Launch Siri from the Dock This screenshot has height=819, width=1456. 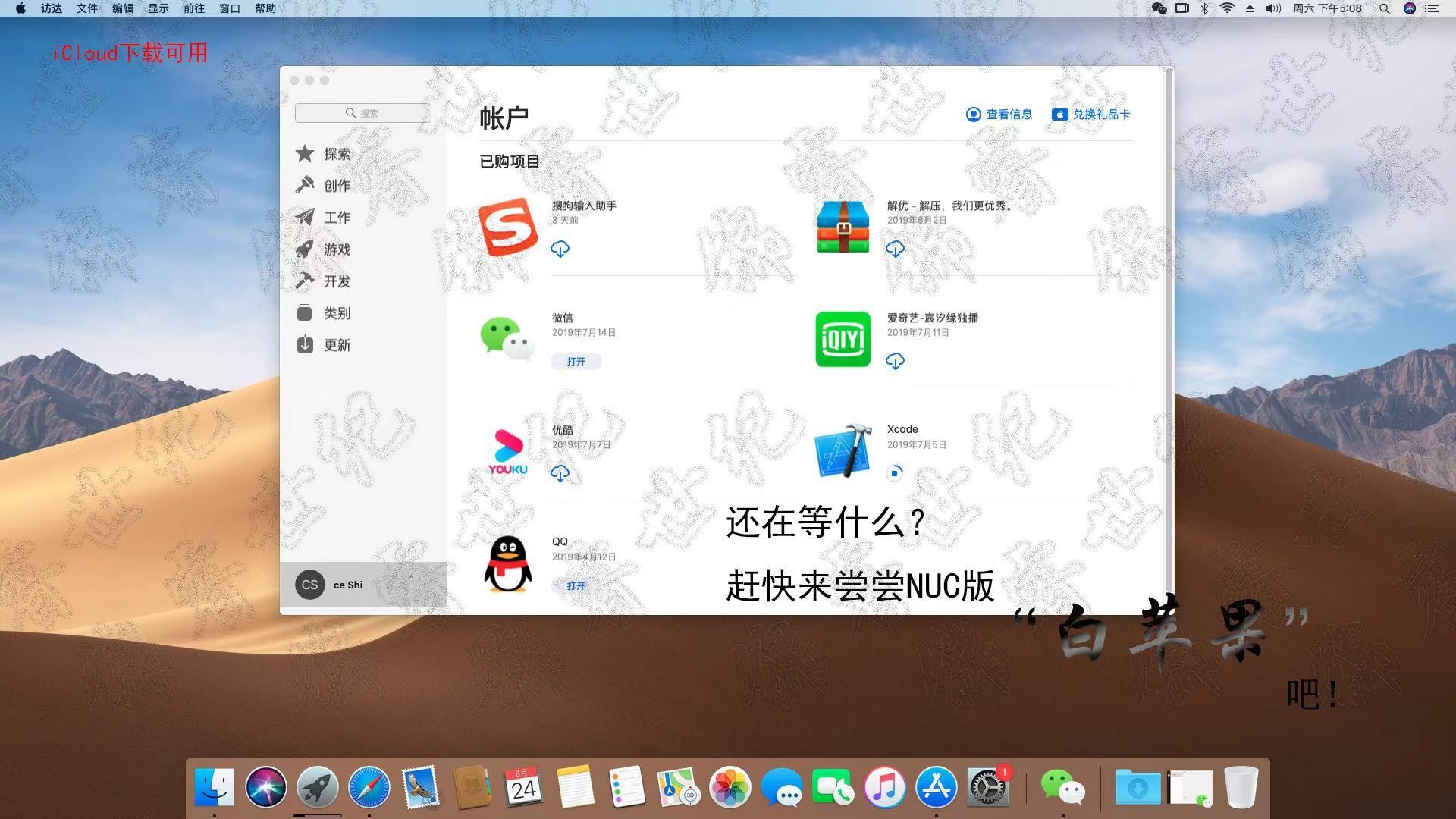pos(266,787)
